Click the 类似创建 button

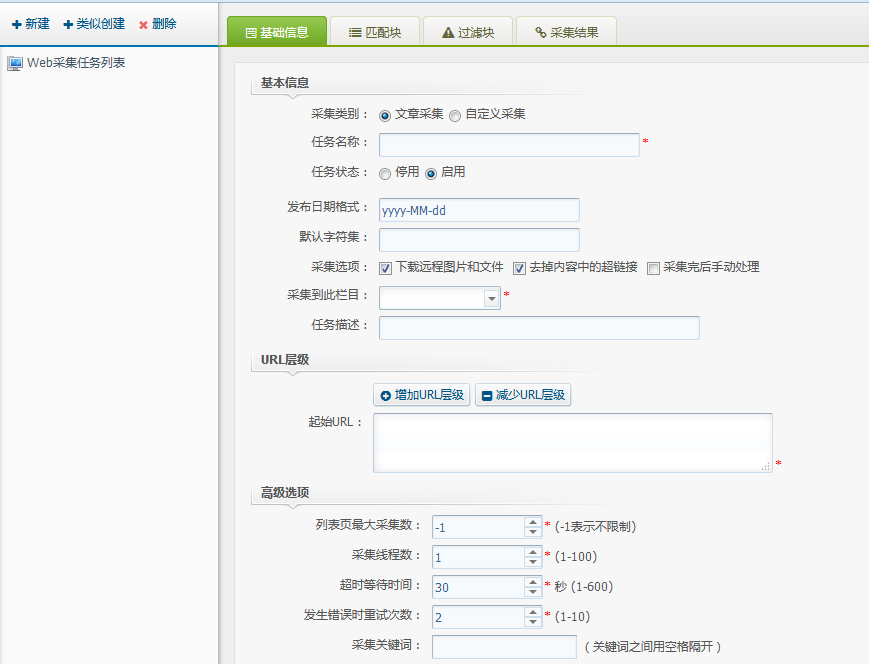pos(94,24)
